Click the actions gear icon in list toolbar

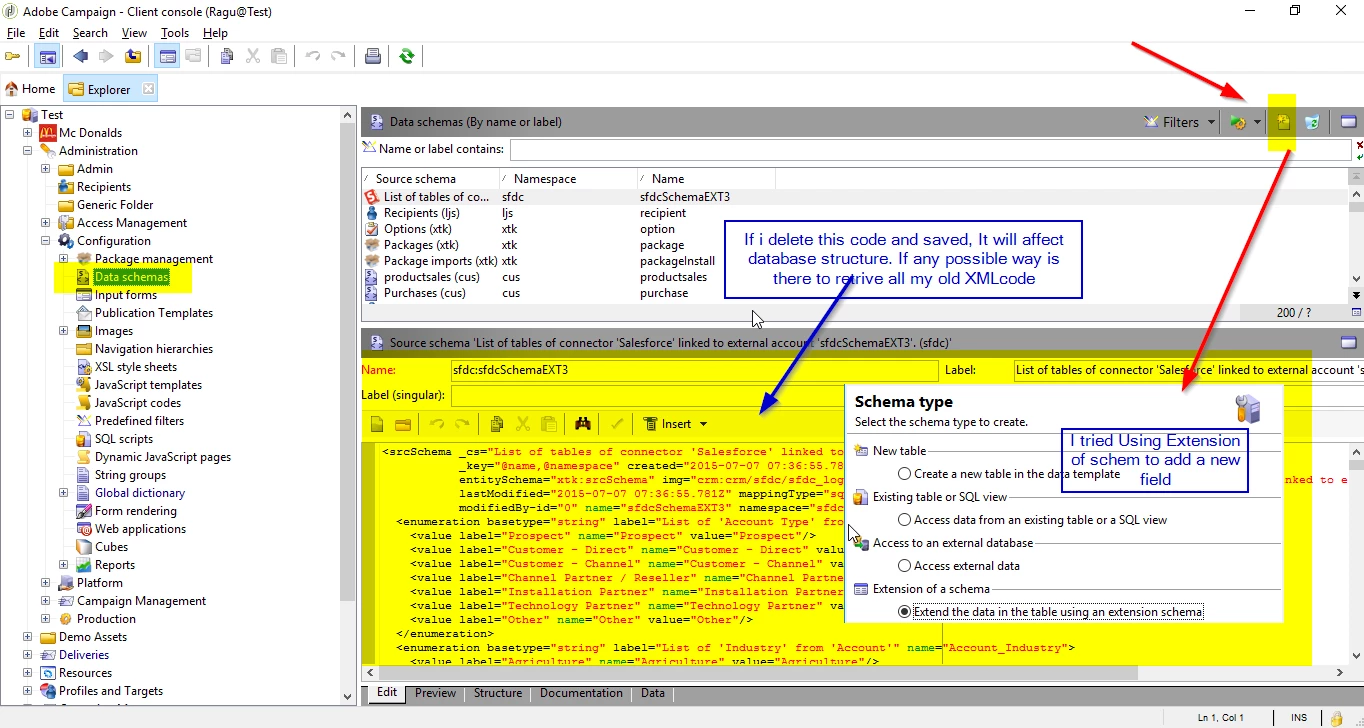pyautogui.click(x=1238, y=122)
